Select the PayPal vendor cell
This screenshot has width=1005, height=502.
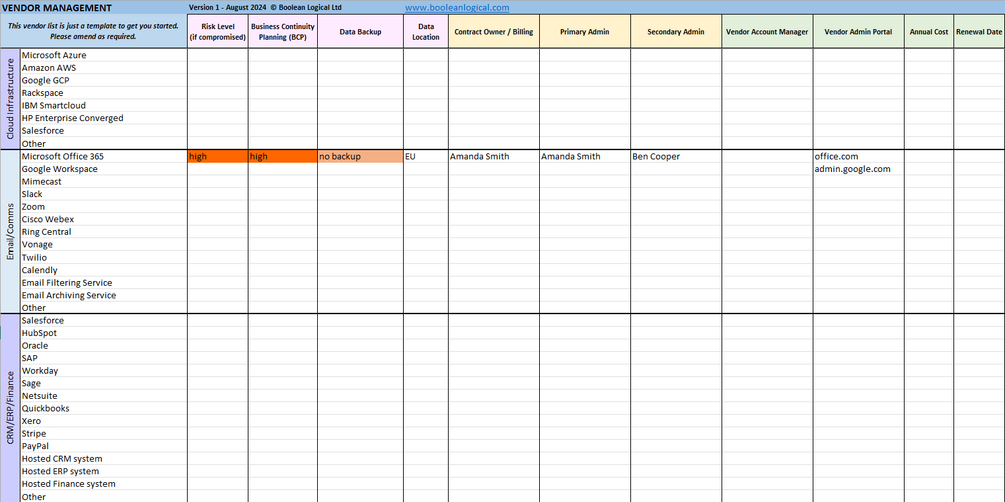[104, 446]
